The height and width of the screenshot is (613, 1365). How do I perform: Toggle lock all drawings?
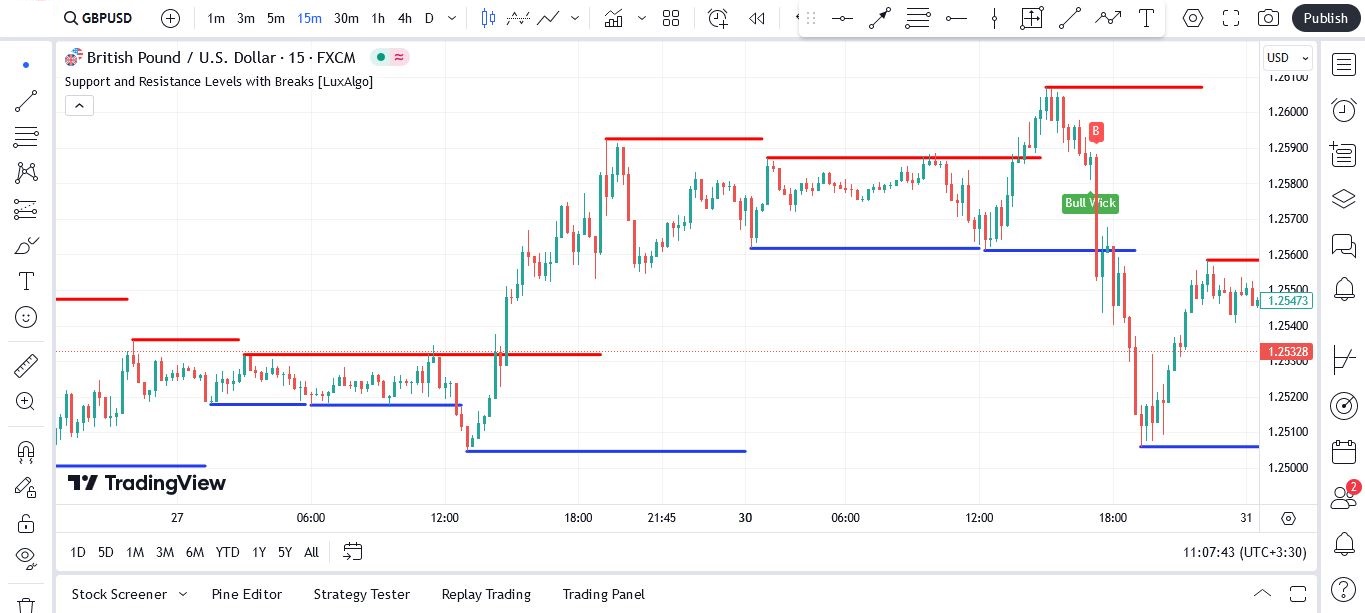(x=26, y=523)
